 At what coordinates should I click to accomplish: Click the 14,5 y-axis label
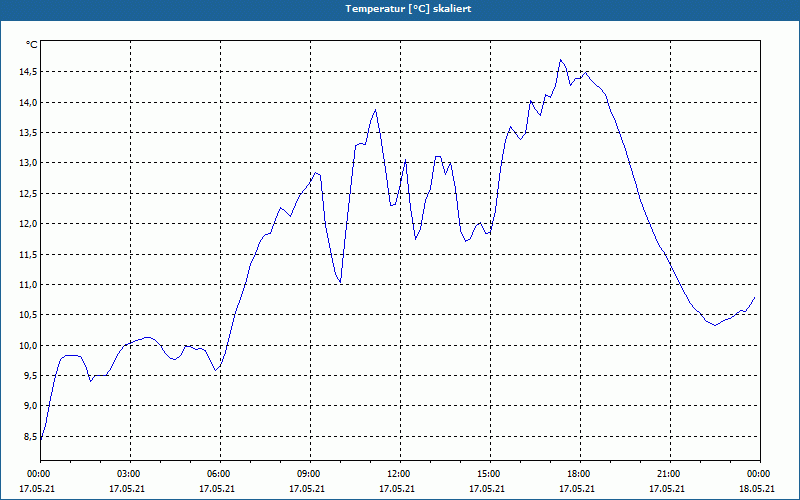(x=28, y=72)
